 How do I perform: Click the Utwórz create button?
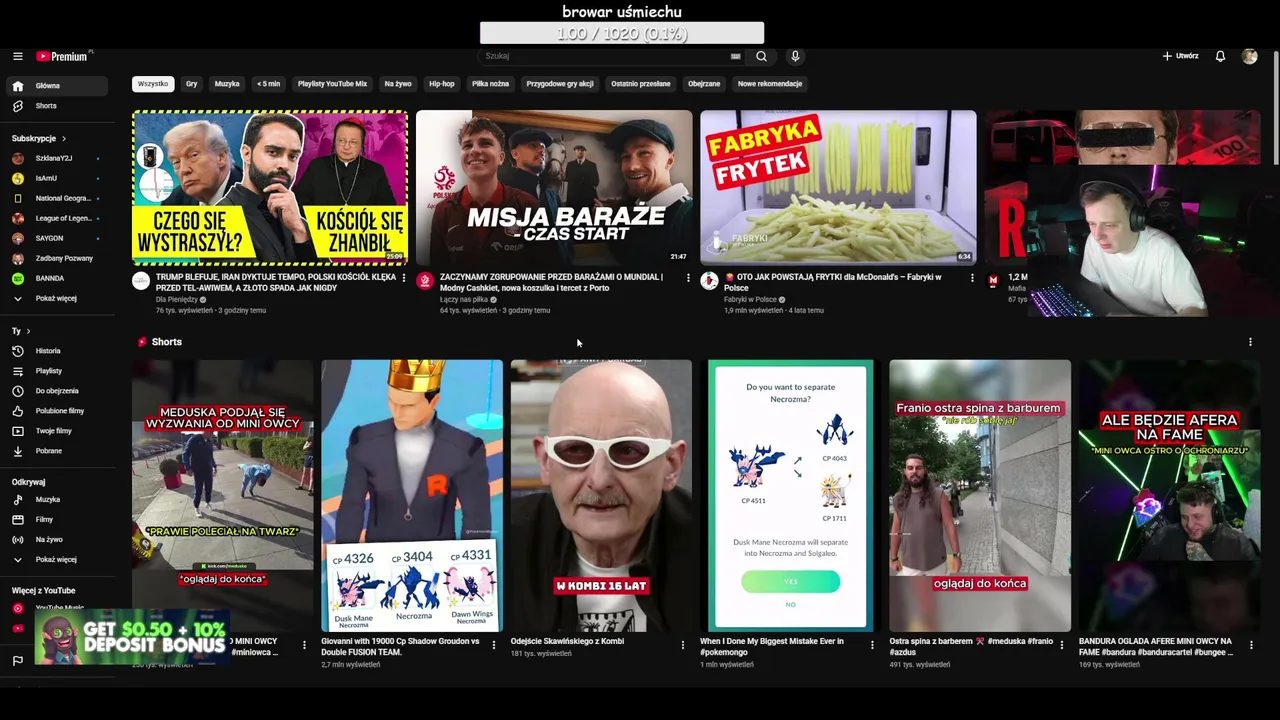(x=1180, y=56)
